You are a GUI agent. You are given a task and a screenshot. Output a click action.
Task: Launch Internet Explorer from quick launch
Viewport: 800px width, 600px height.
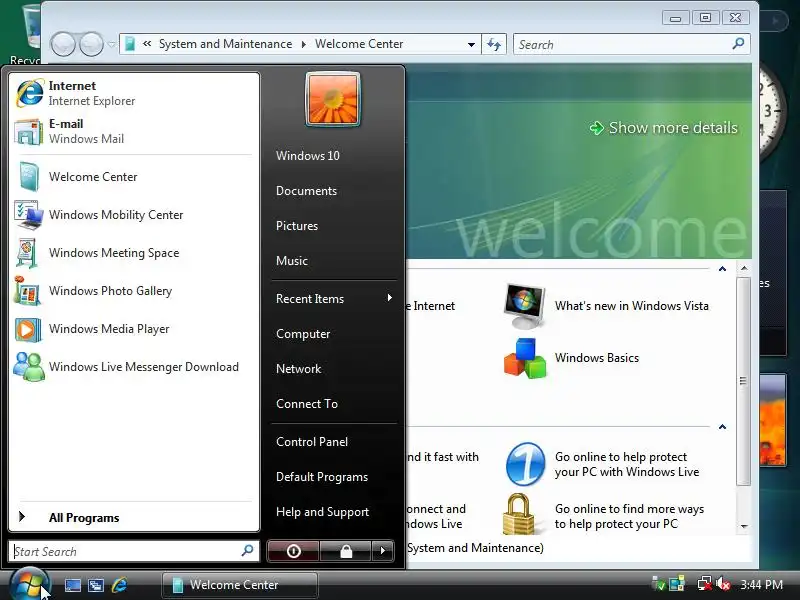point(119,585)
